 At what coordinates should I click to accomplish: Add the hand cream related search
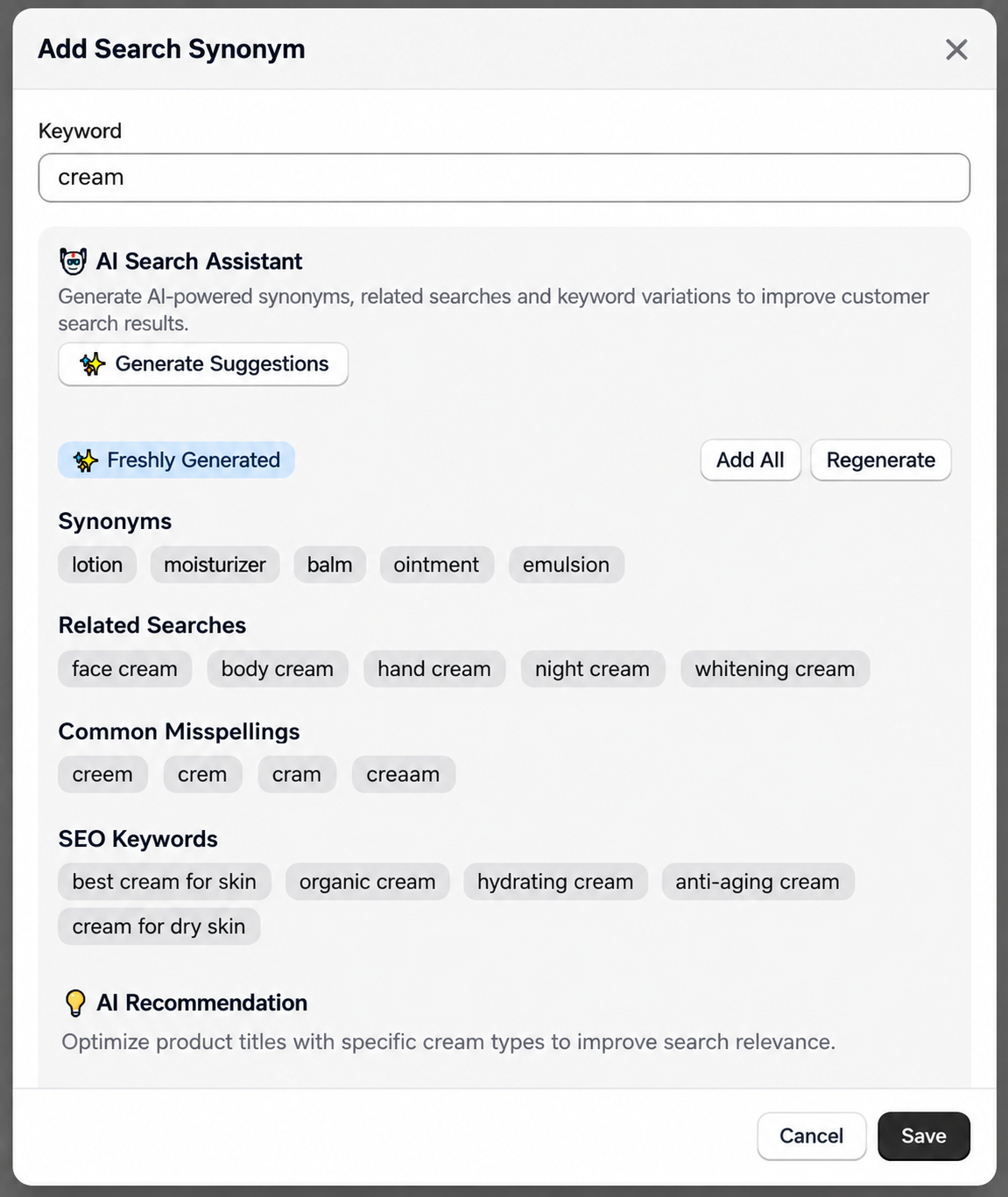click(x=434, y=669)
